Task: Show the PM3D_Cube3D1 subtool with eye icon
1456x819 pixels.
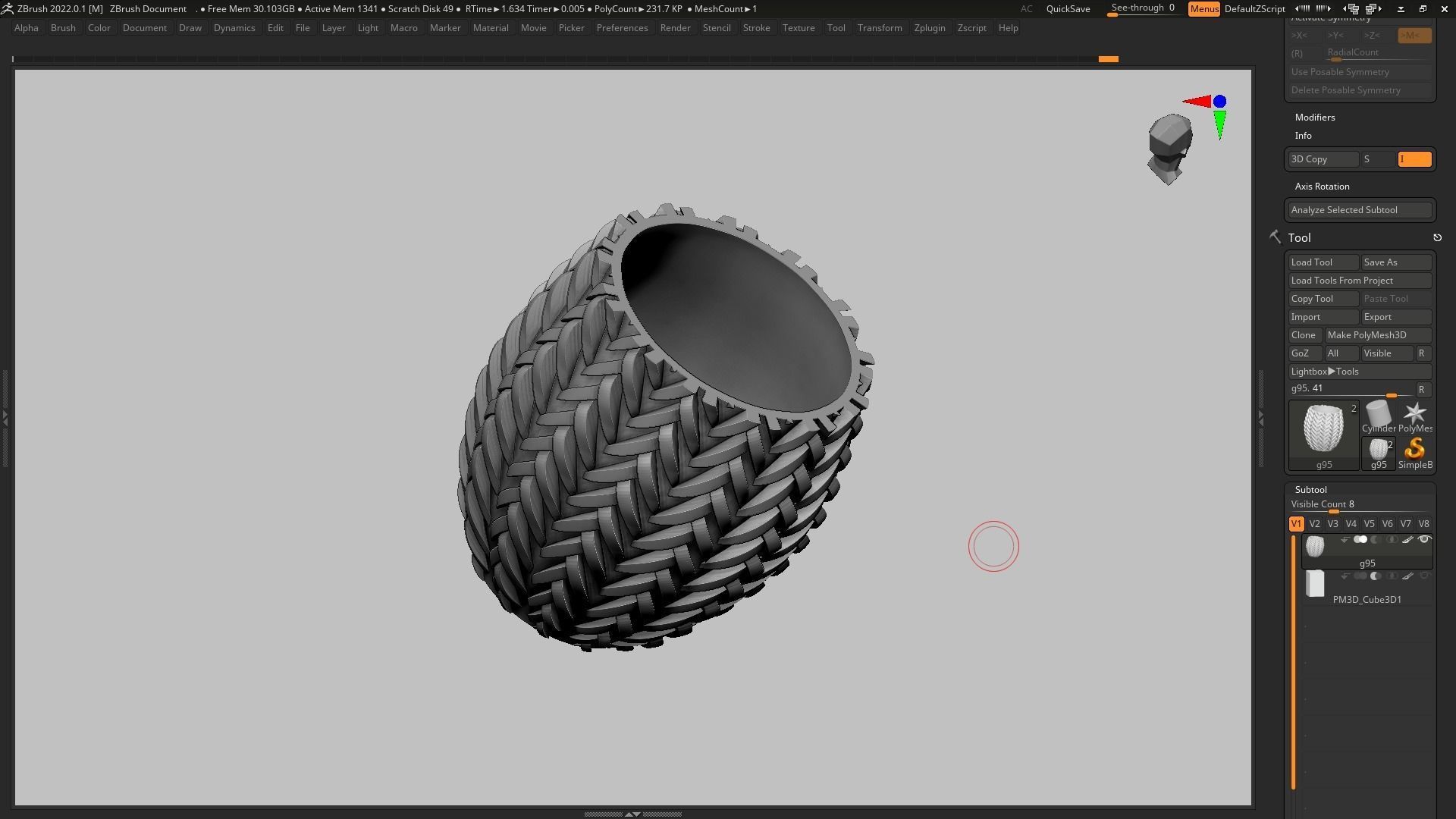Action: [x=1424, y=576]
